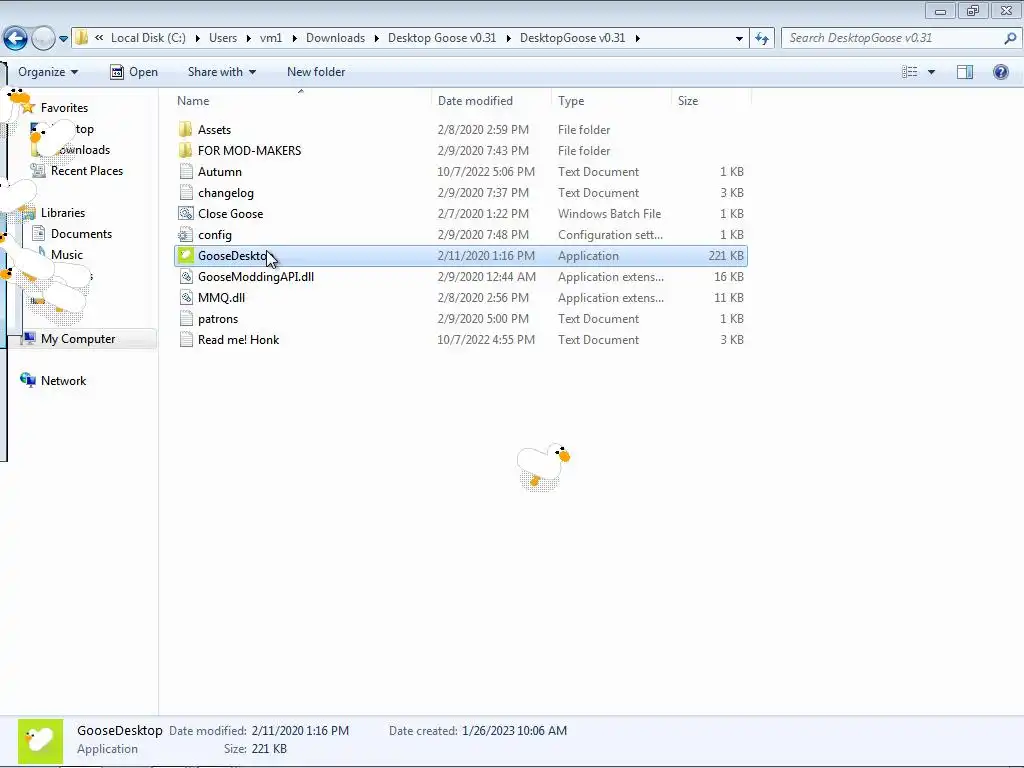
Task: Open the Share with menu
Action: pyautogui.click(x=221, y=72)
